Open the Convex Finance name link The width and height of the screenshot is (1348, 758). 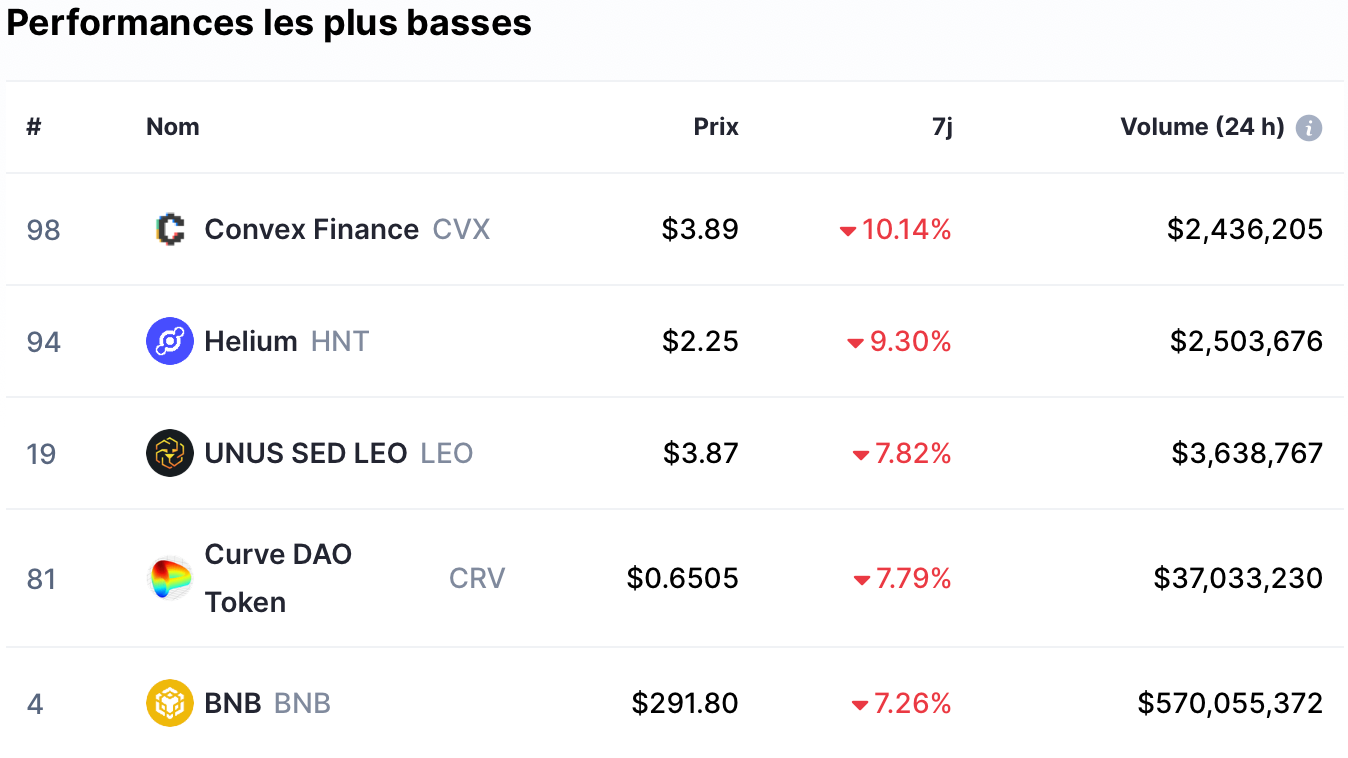(x=312, y=229)
